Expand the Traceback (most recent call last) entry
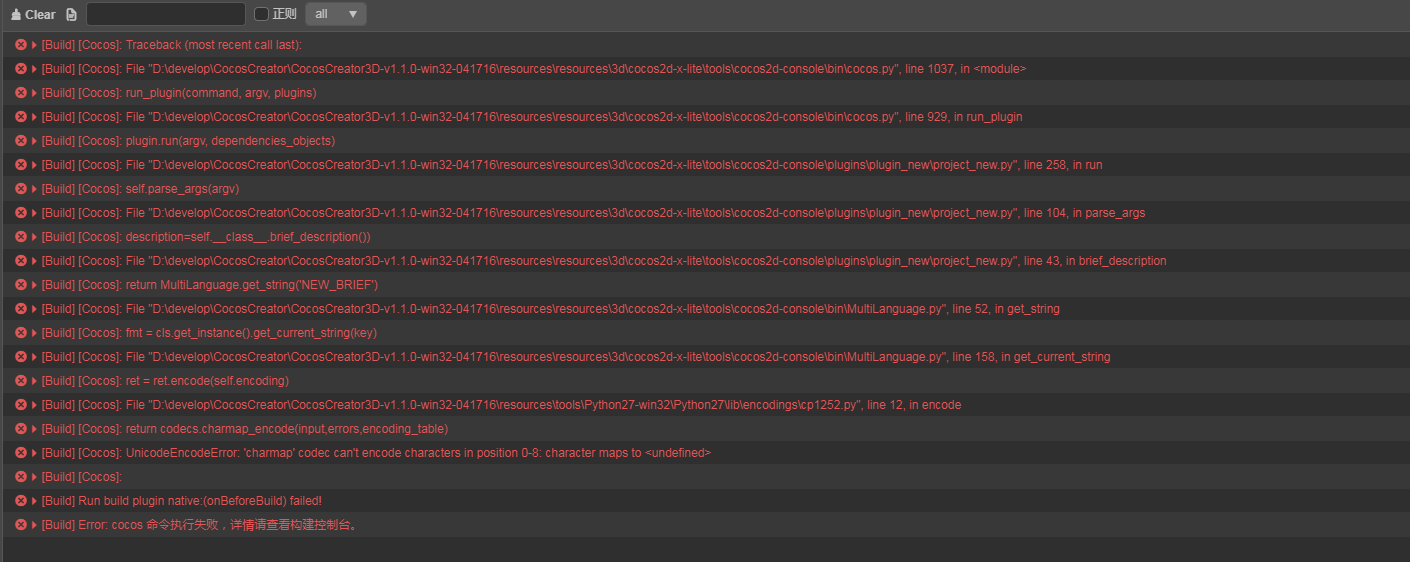 tap(34, 45)
